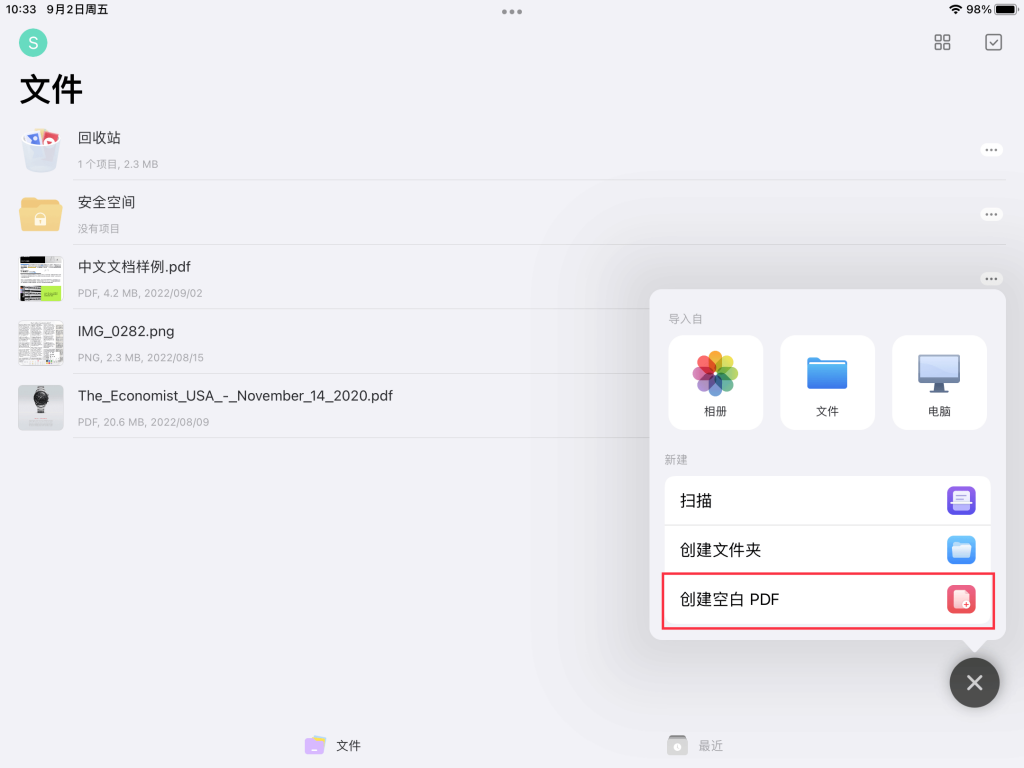Expand more options for 回收站

tap(991, 150)
